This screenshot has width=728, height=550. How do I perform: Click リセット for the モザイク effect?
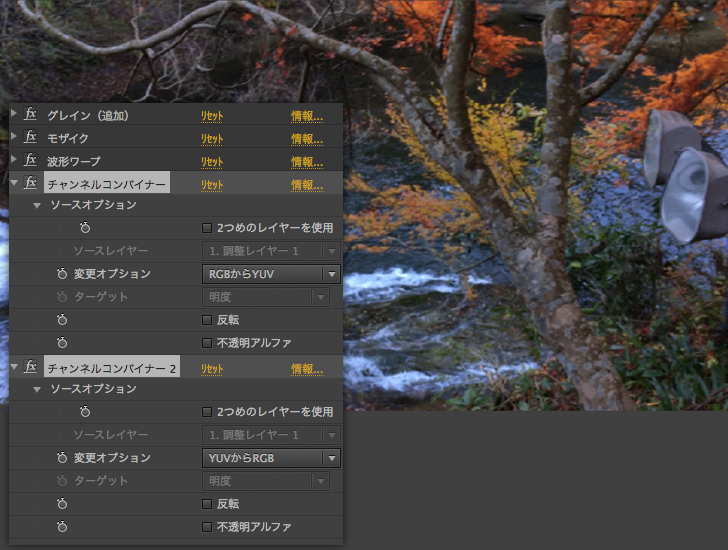(212, 139)
